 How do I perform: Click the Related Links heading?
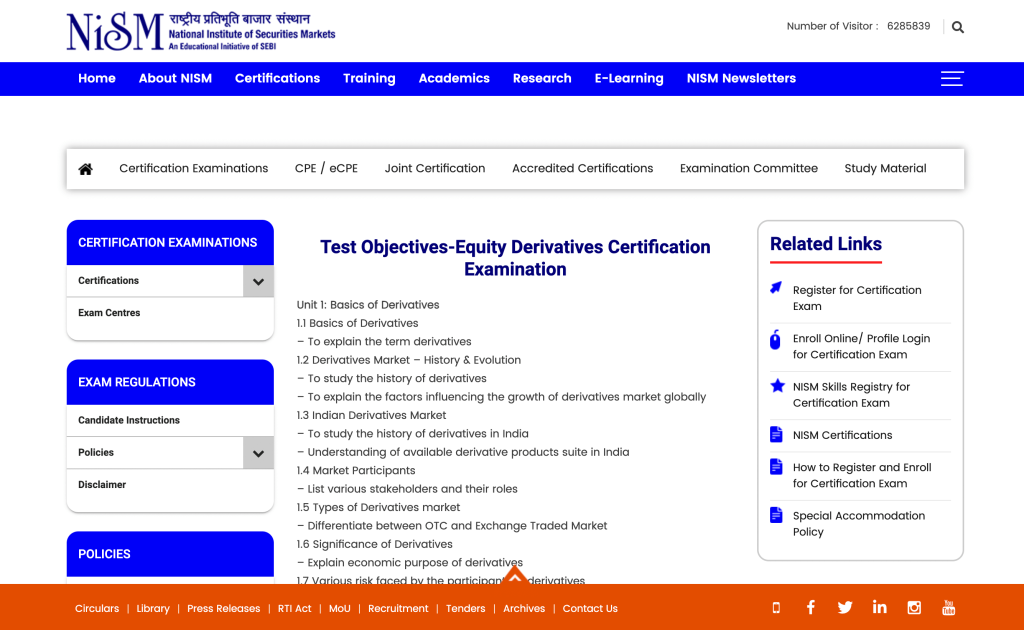825,244
